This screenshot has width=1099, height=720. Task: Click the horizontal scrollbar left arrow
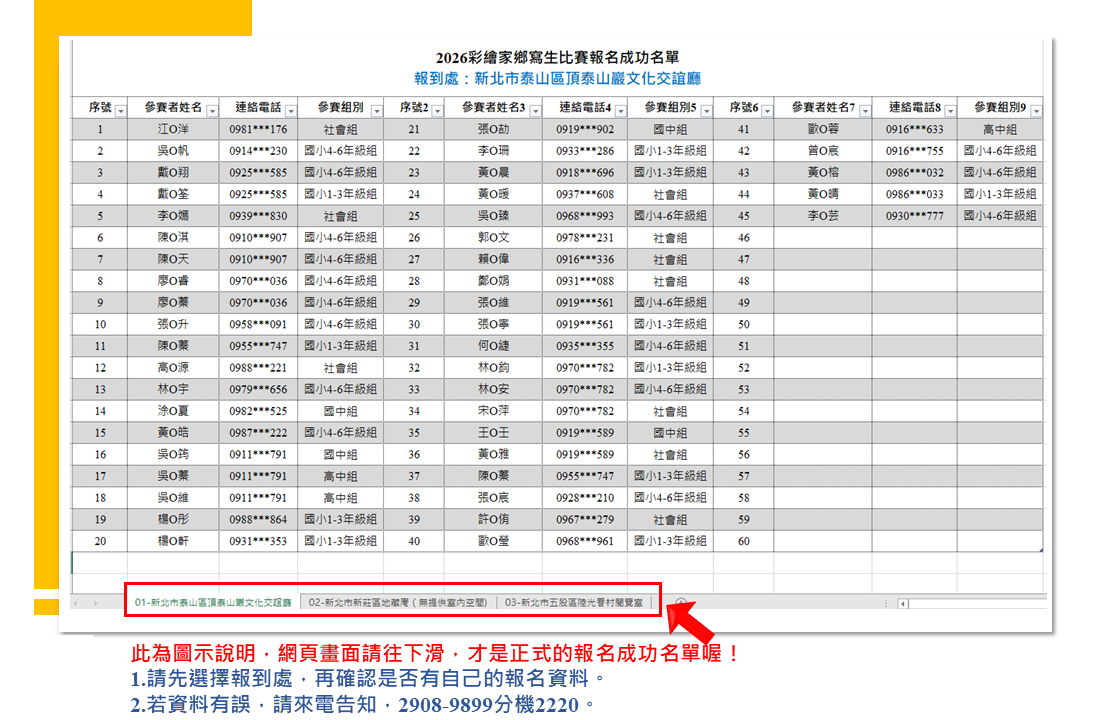903,604
